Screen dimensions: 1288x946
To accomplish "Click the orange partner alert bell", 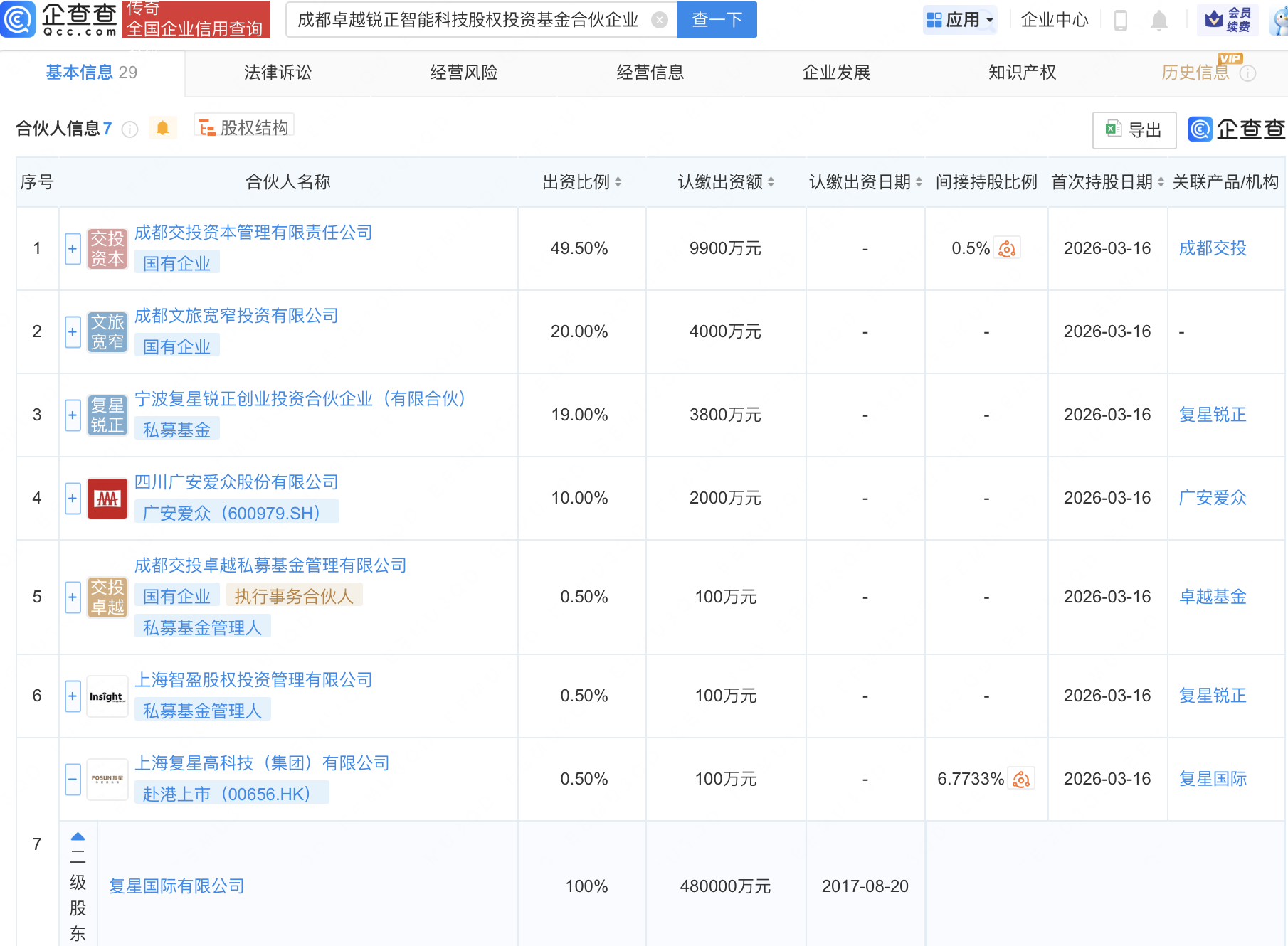I will click(162, 128).
